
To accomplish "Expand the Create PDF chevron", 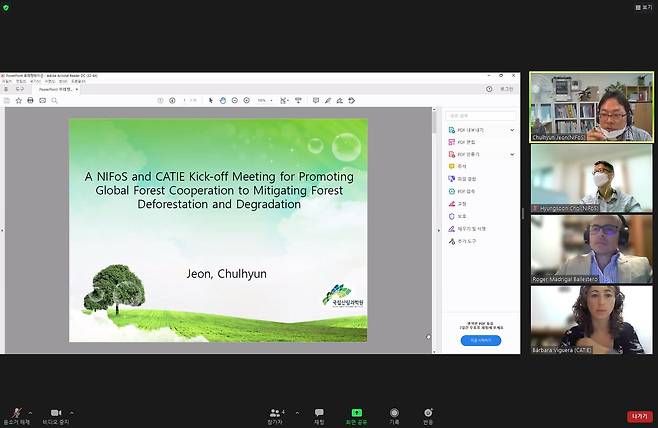I will 512,154.
